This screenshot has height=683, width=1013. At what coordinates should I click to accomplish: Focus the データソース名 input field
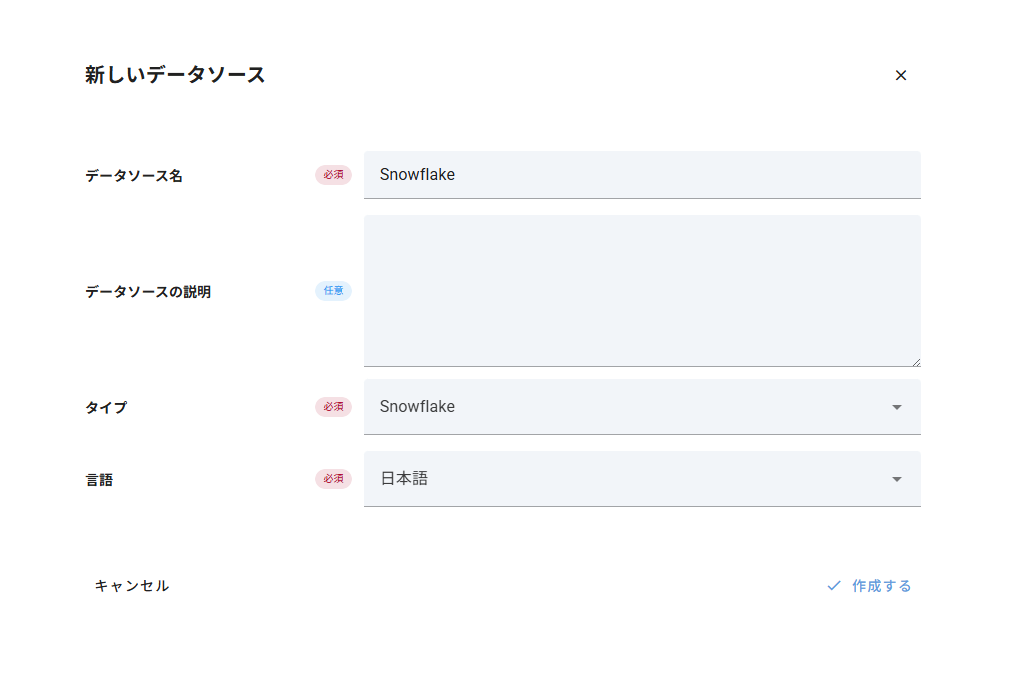pyautogui.click(x=641, y=175)
